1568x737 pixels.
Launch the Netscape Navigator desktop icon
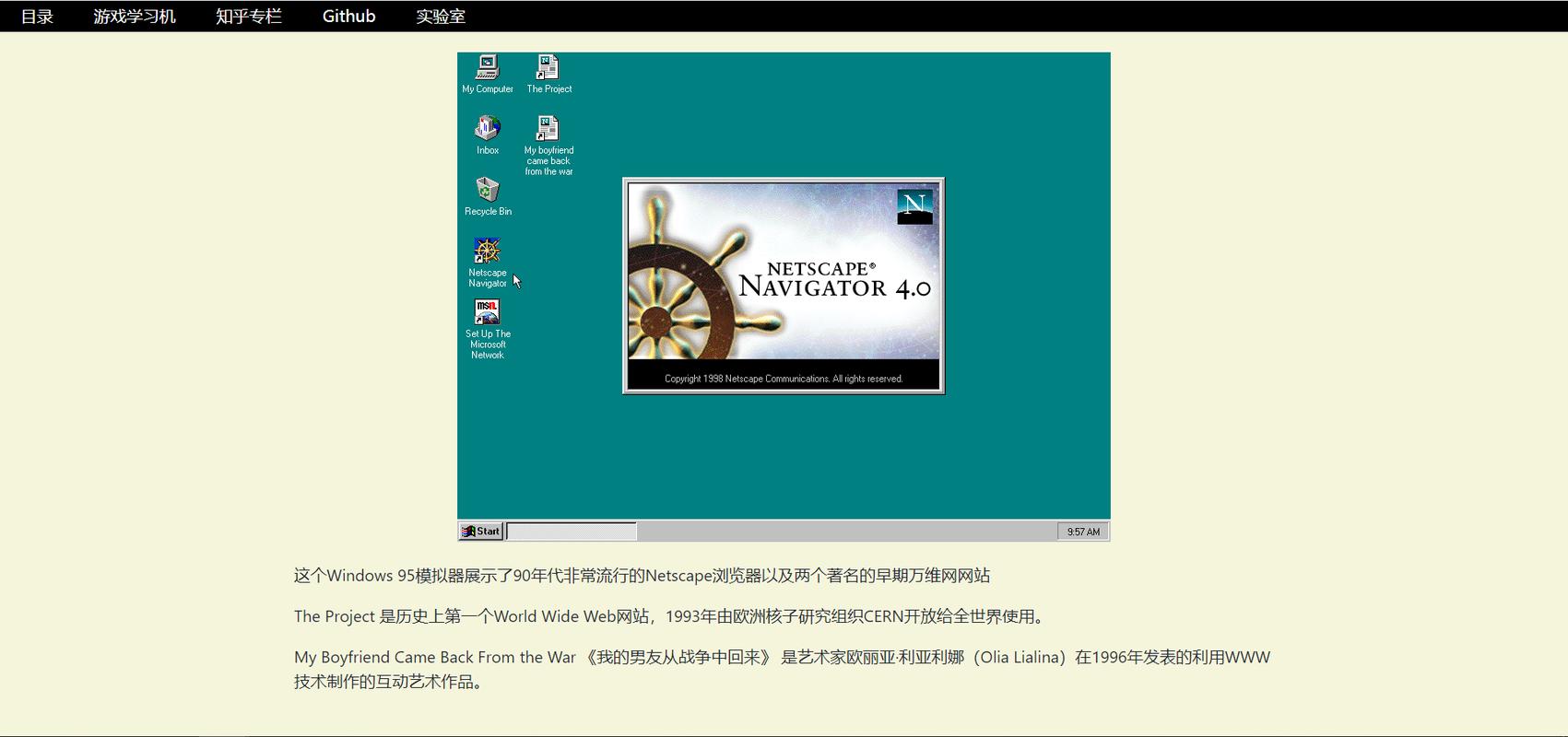[487, 252]
